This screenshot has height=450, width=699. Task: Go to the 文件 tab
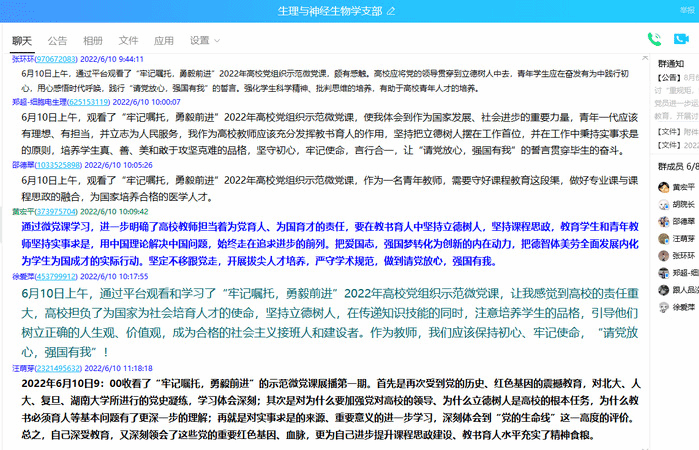click(x=128, y=41)
